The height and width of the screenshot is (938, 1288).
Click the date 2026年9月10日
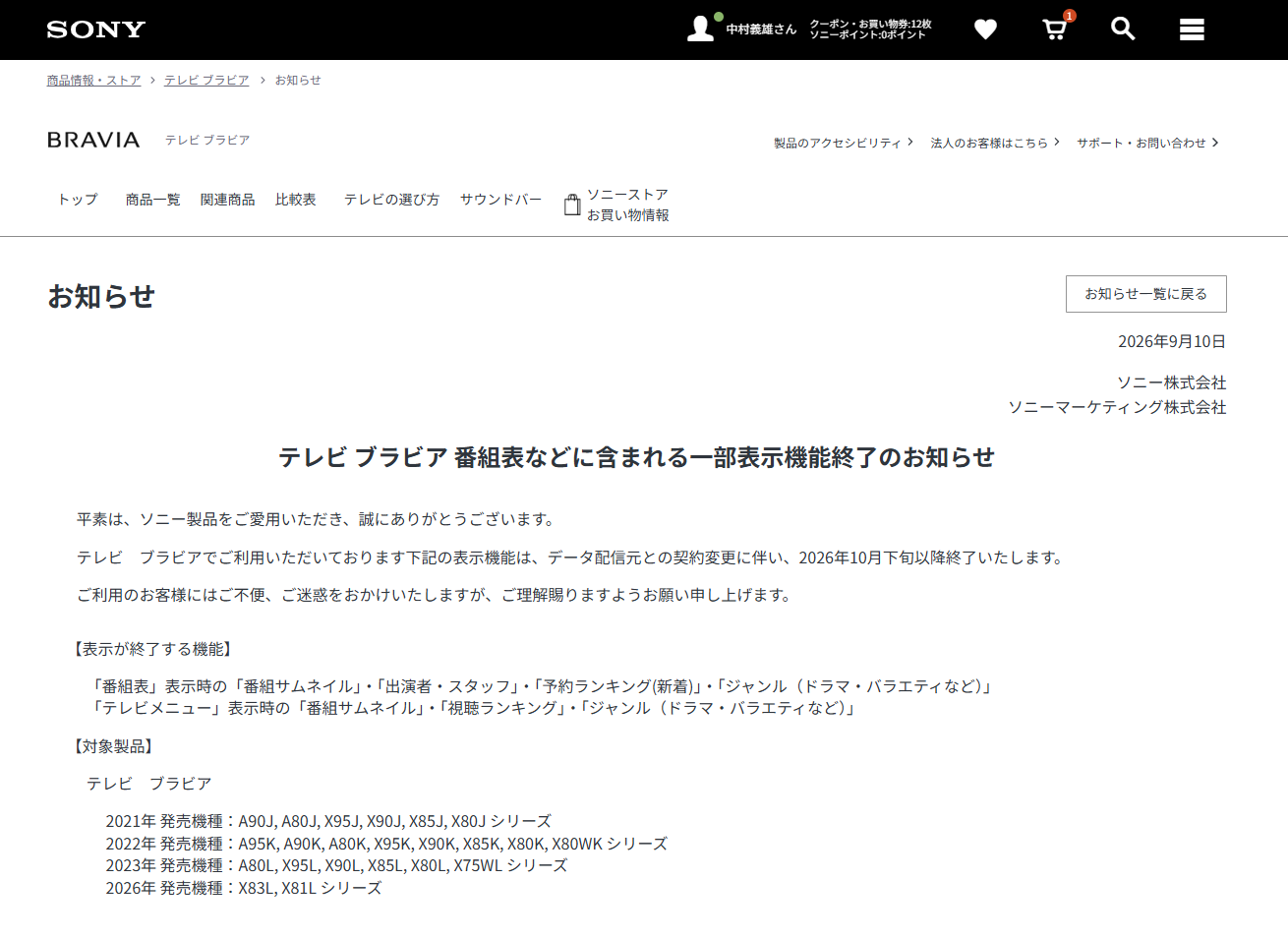(1172, 342)
